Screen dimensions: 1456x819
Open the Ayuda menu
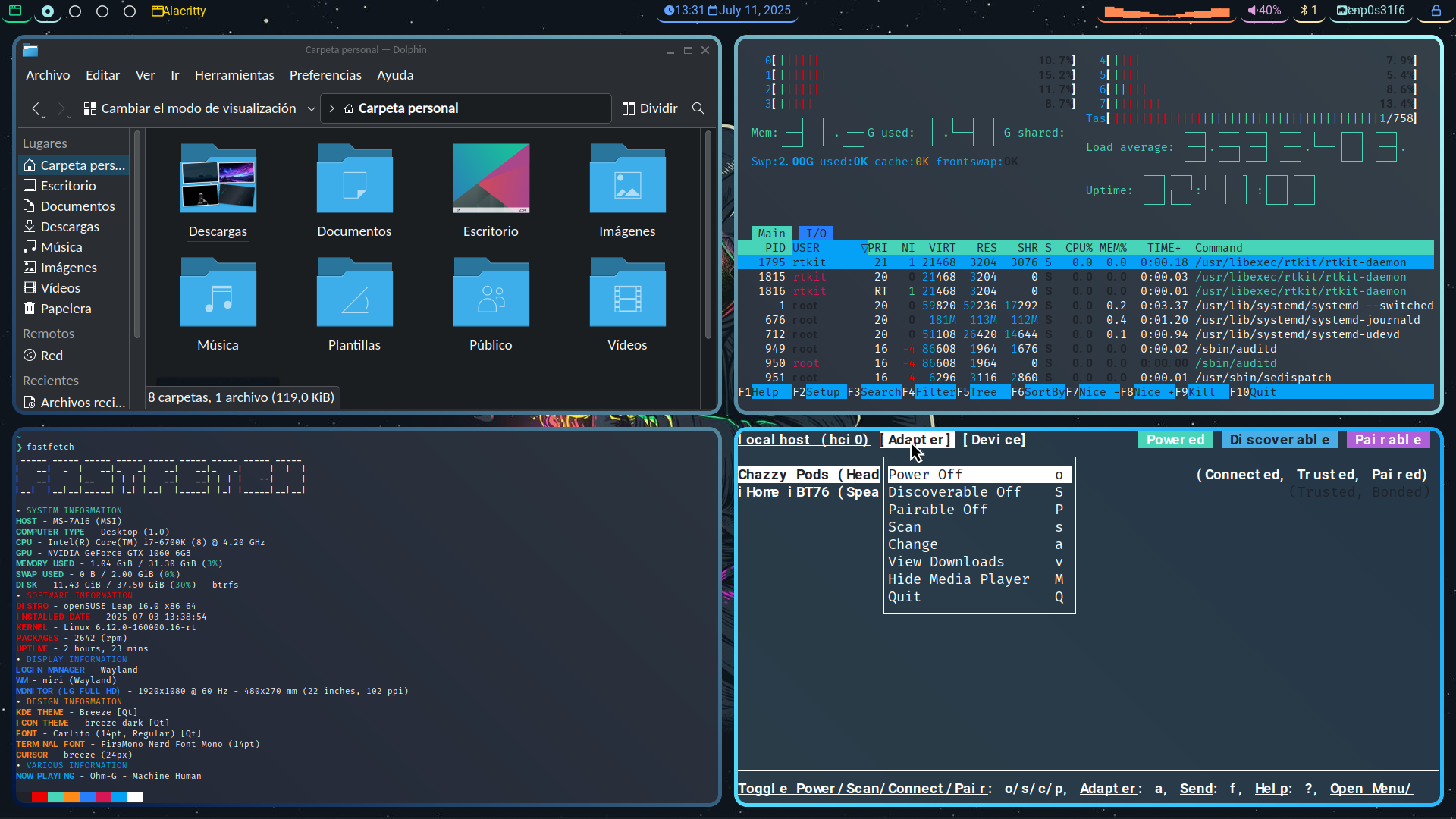(395, 75)
